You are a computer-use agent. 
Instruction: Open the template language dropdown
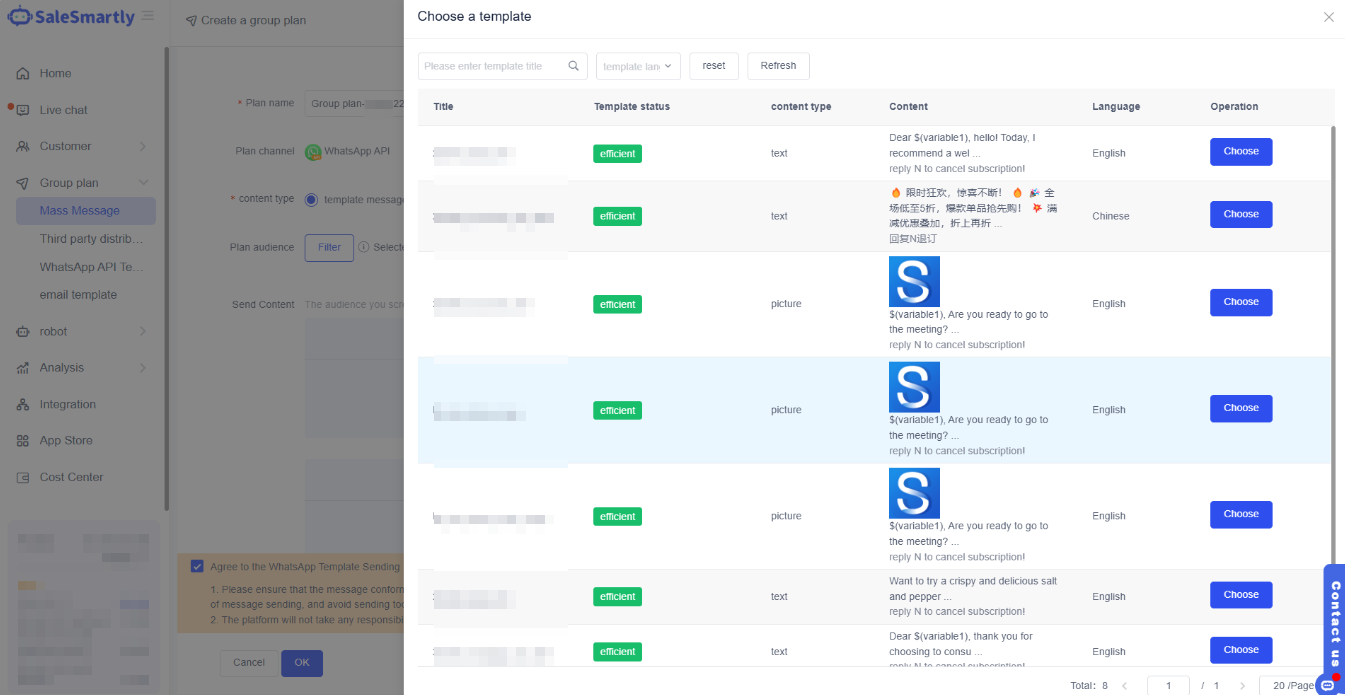638,66
